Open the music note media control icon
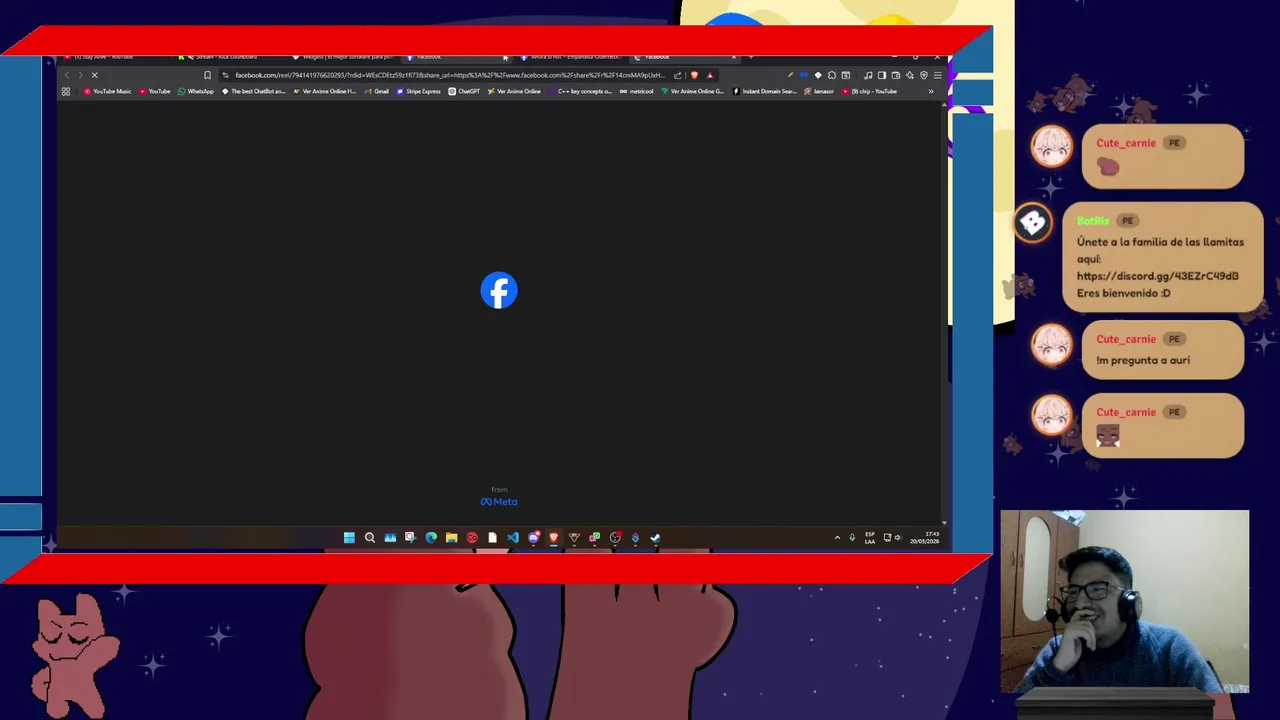The width and height of the screenshot is (1280, 720). point(868,75)
